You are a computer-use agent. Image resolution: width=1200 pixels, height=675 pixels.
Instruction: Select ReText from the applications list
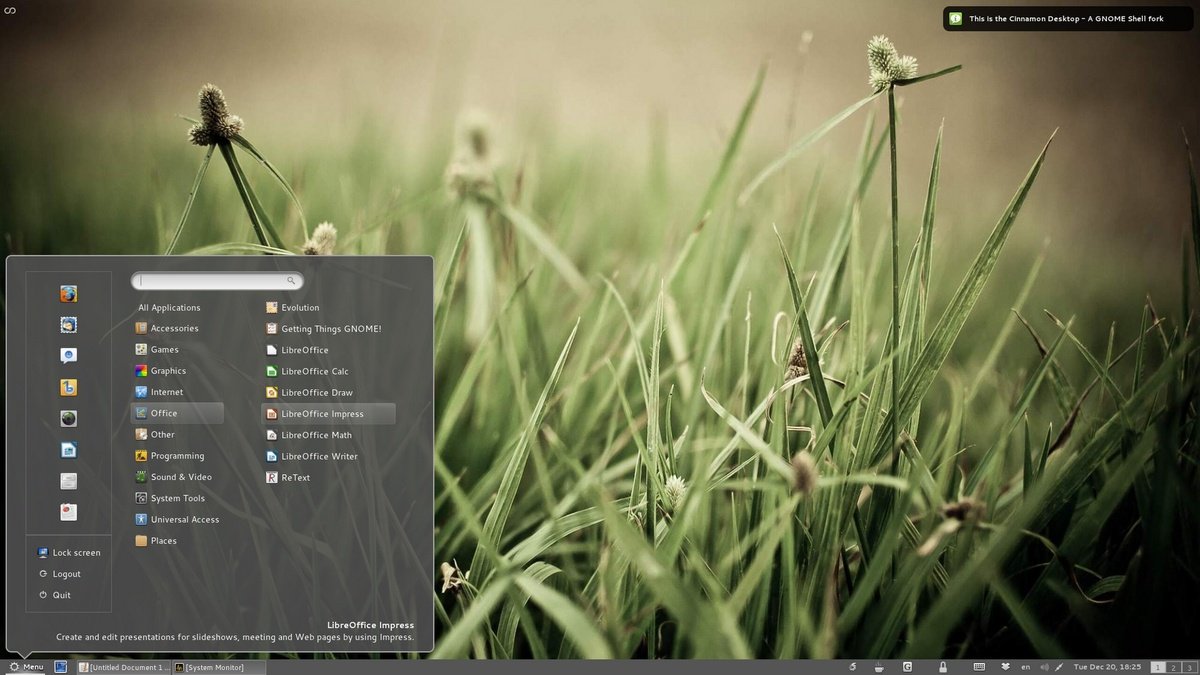295,478
